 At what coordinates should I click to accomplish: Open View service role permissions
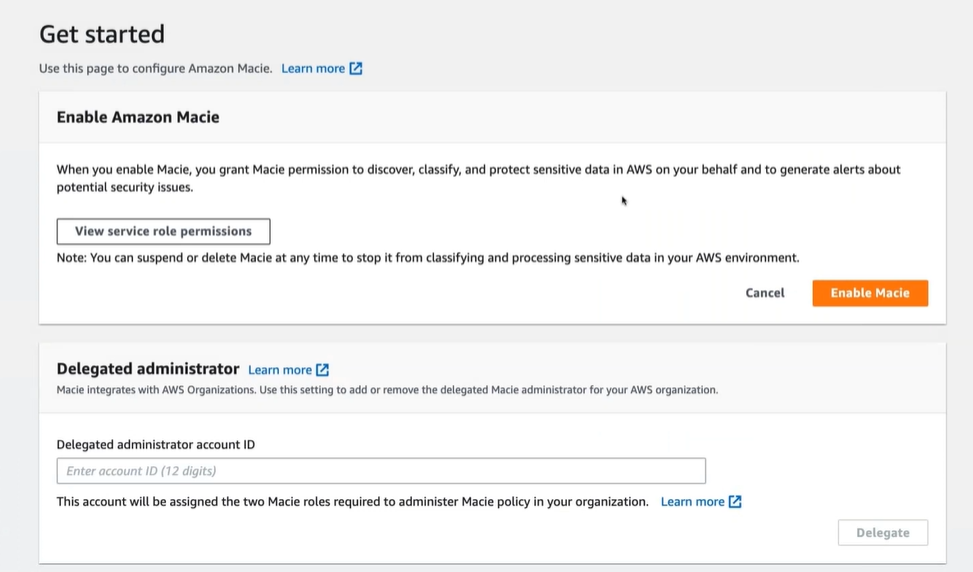pyautogui.click(x=163, y=231)
